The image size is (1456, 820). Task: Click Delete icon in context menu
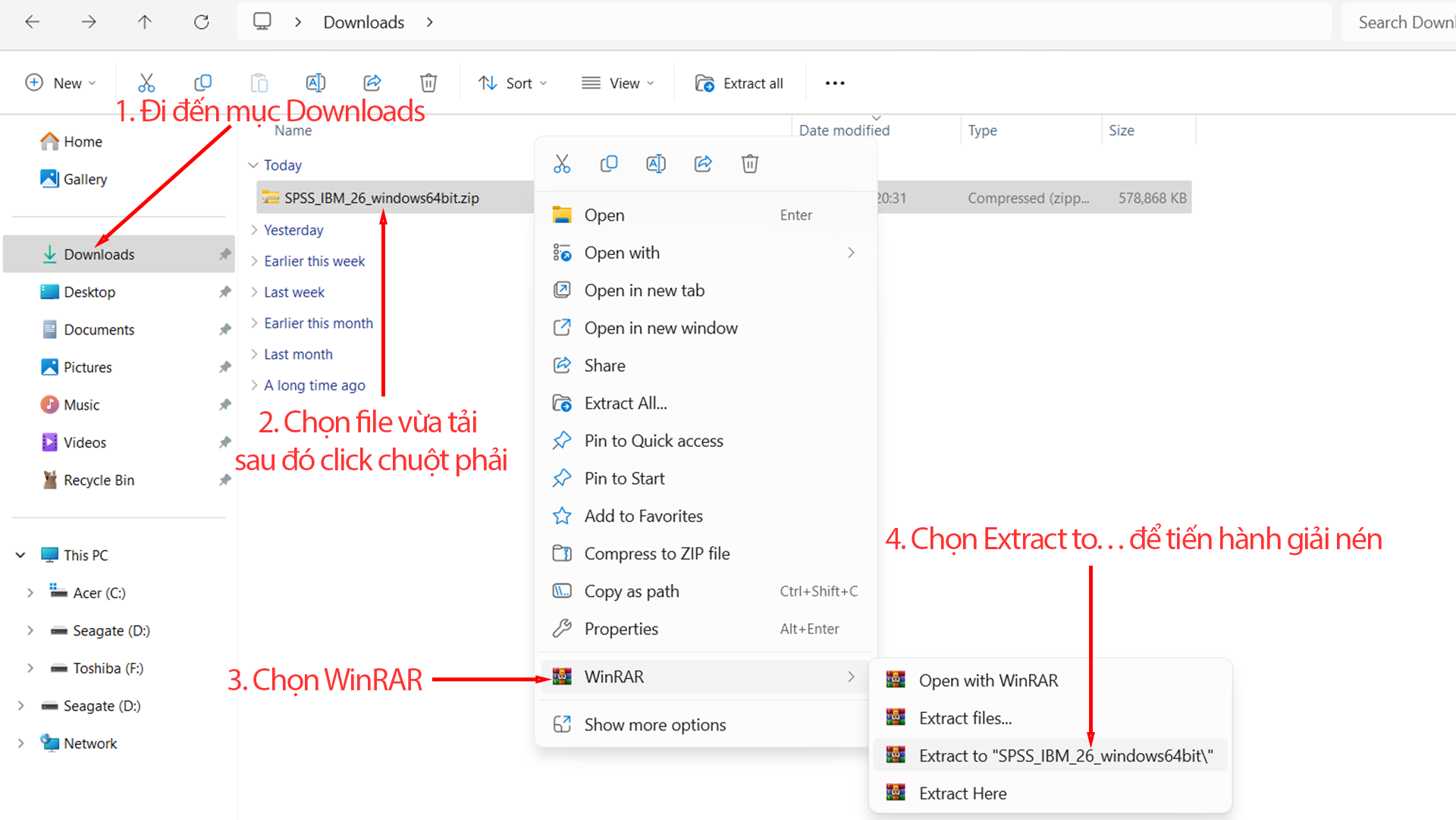750,164
